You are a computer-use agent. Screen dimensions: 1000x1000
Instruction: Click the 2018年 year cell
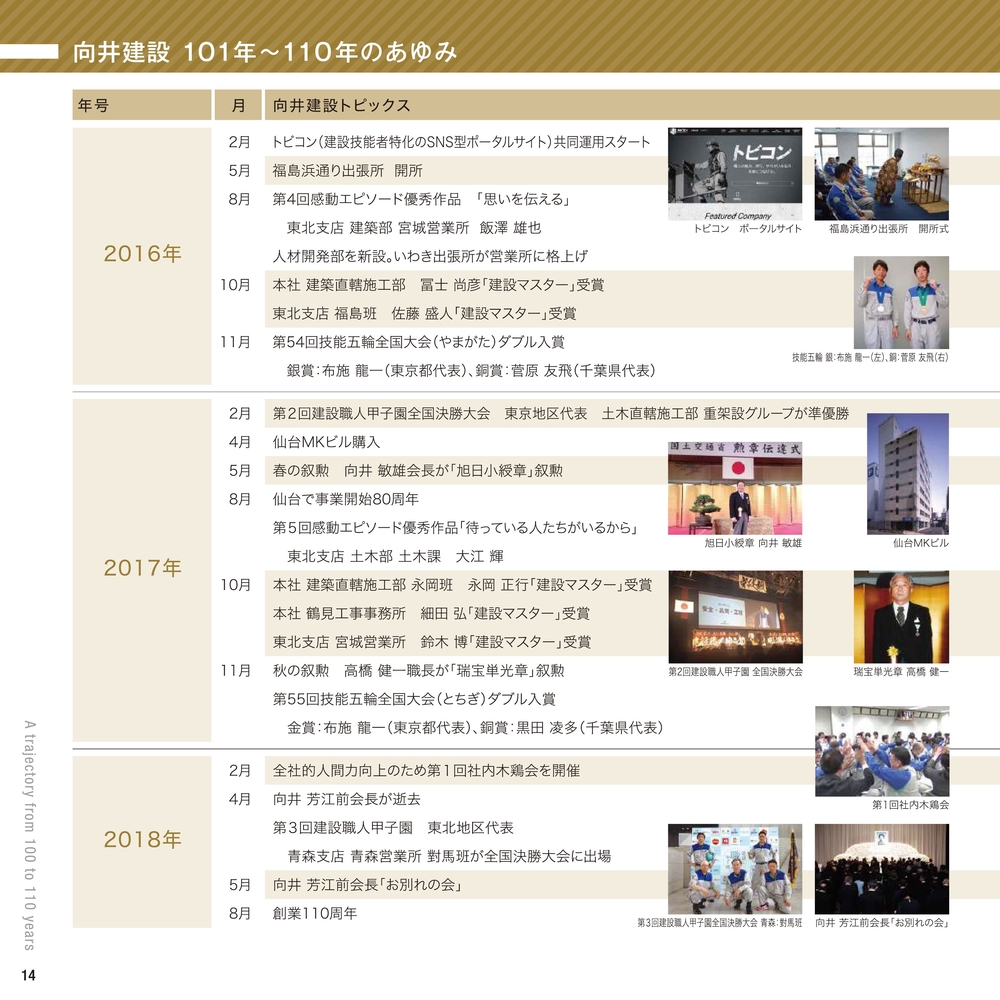(142, 840)
